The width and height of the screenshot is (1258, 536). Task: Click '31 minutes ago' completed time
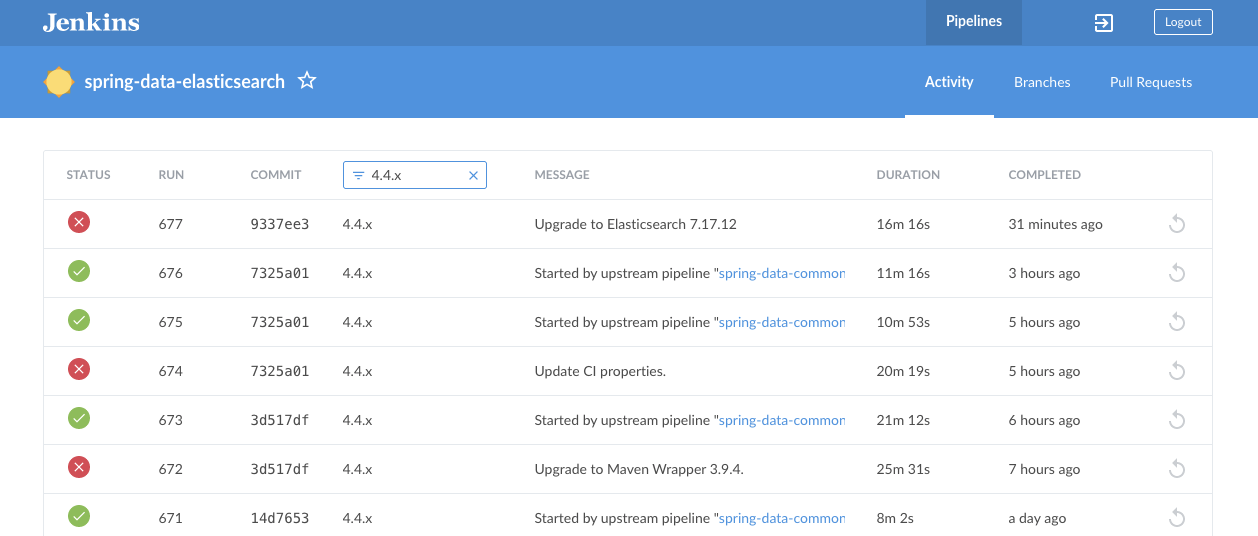(1055, 224)
